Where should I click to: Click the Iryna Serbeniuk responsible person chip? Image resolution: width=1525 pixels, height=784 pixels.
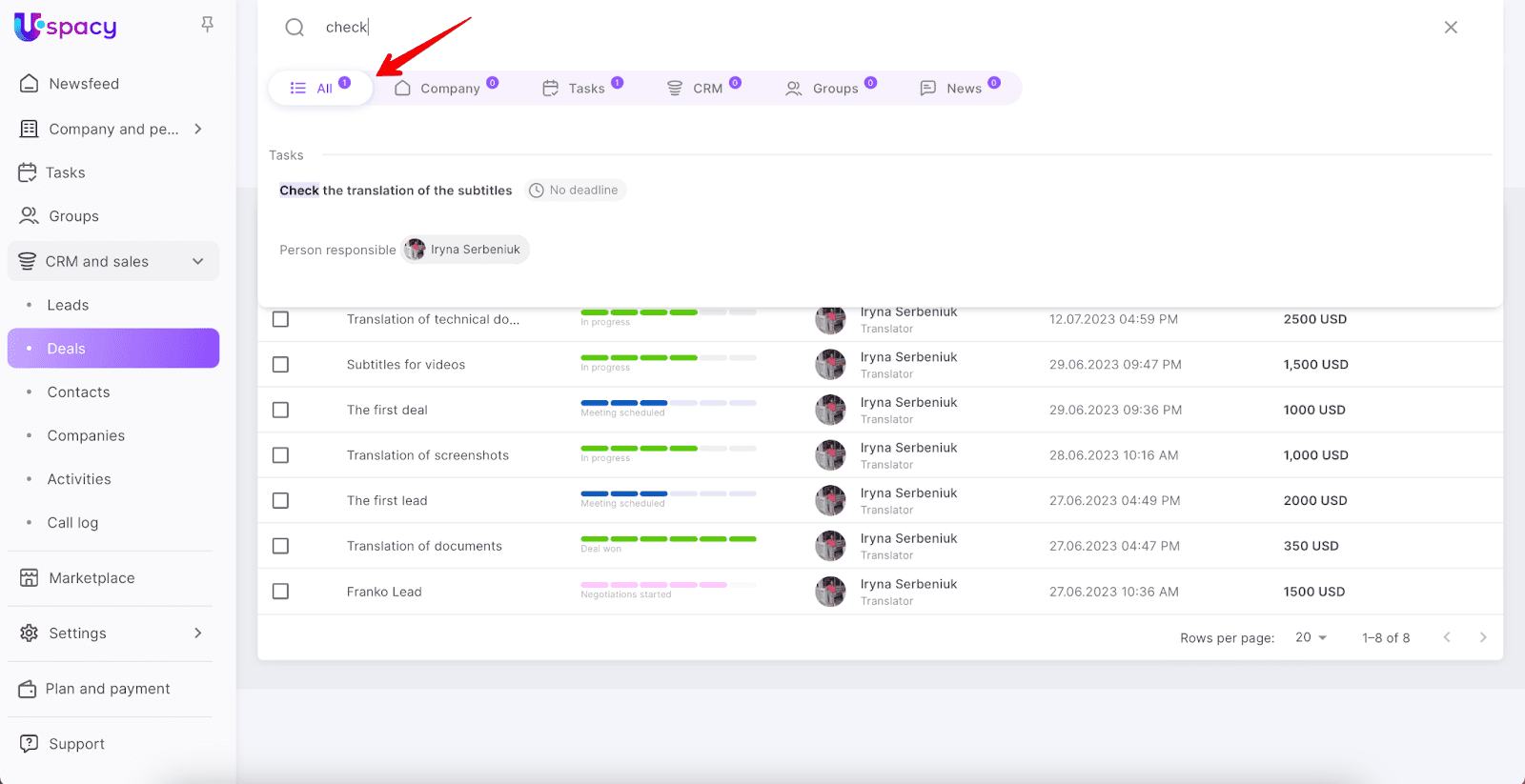[465, 250]
